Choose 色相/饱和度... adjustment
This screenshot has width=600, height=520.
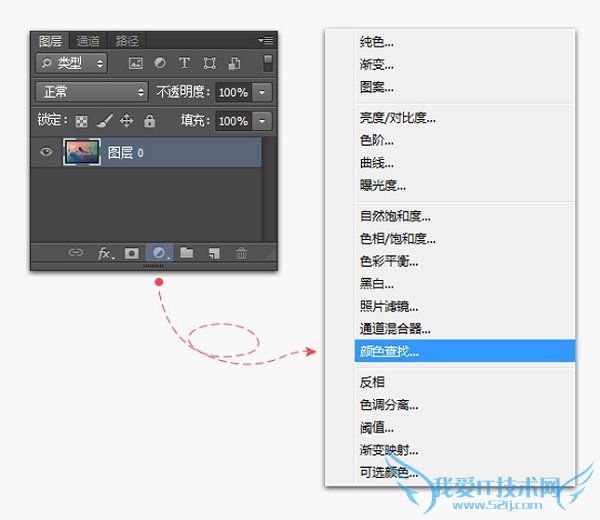(465, 239)
